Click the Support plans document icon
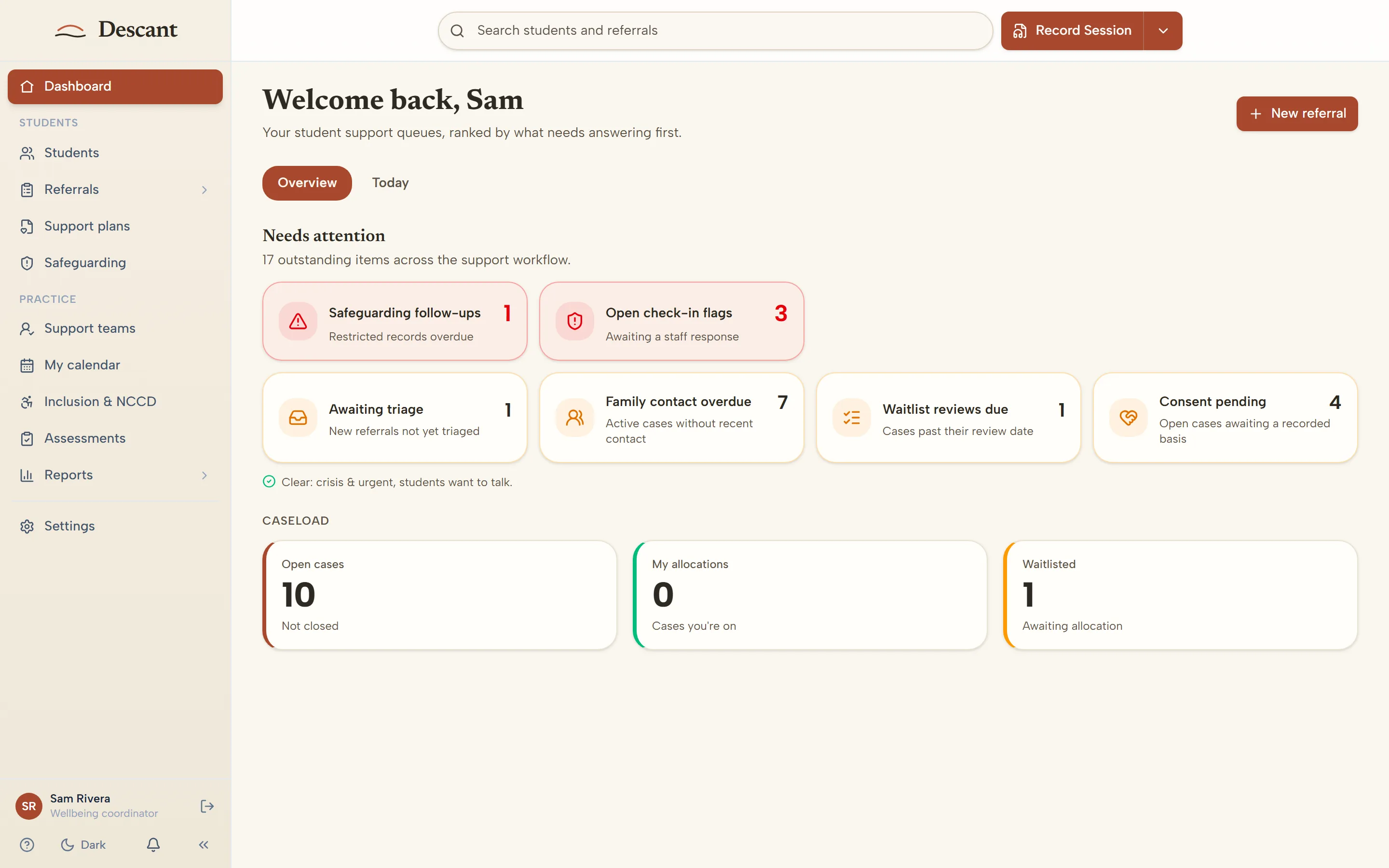1389x868 pixels. [x=27, y=226]
